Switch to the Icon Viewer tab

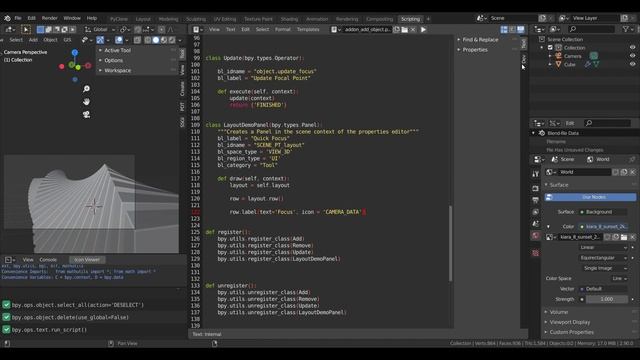(x=87, y=260)
